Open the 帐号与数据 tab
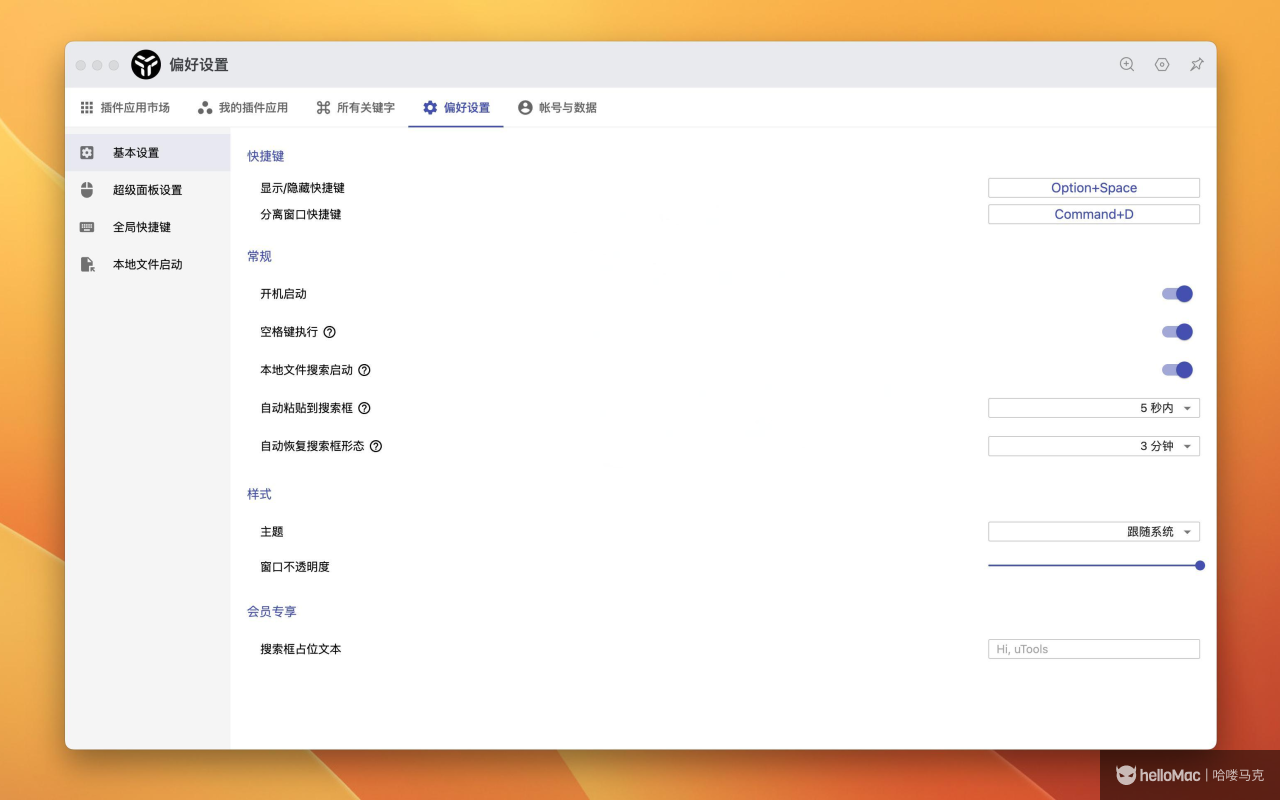Screen dimensions: 1280x800 (557, 108)
